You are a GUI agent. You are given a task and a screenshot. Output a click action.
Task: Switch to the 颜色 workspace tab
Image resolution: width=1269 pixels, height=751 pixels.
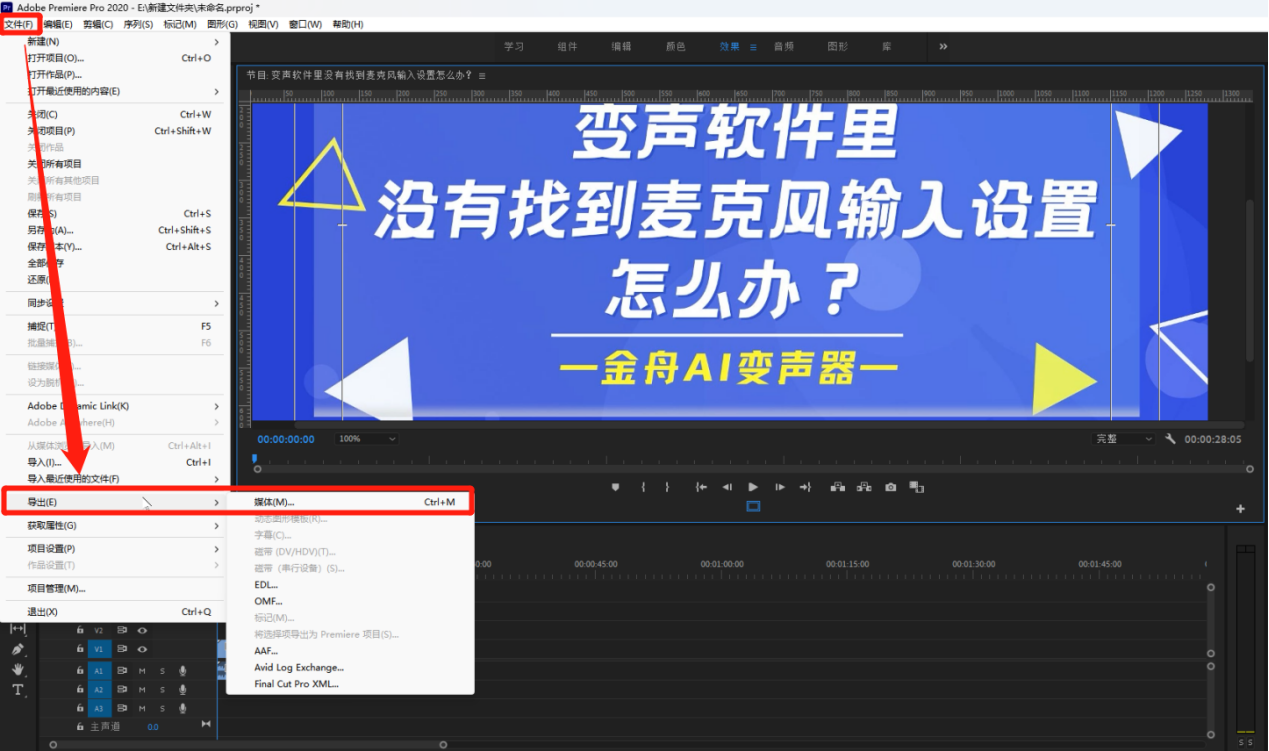(x=675, y=46)
